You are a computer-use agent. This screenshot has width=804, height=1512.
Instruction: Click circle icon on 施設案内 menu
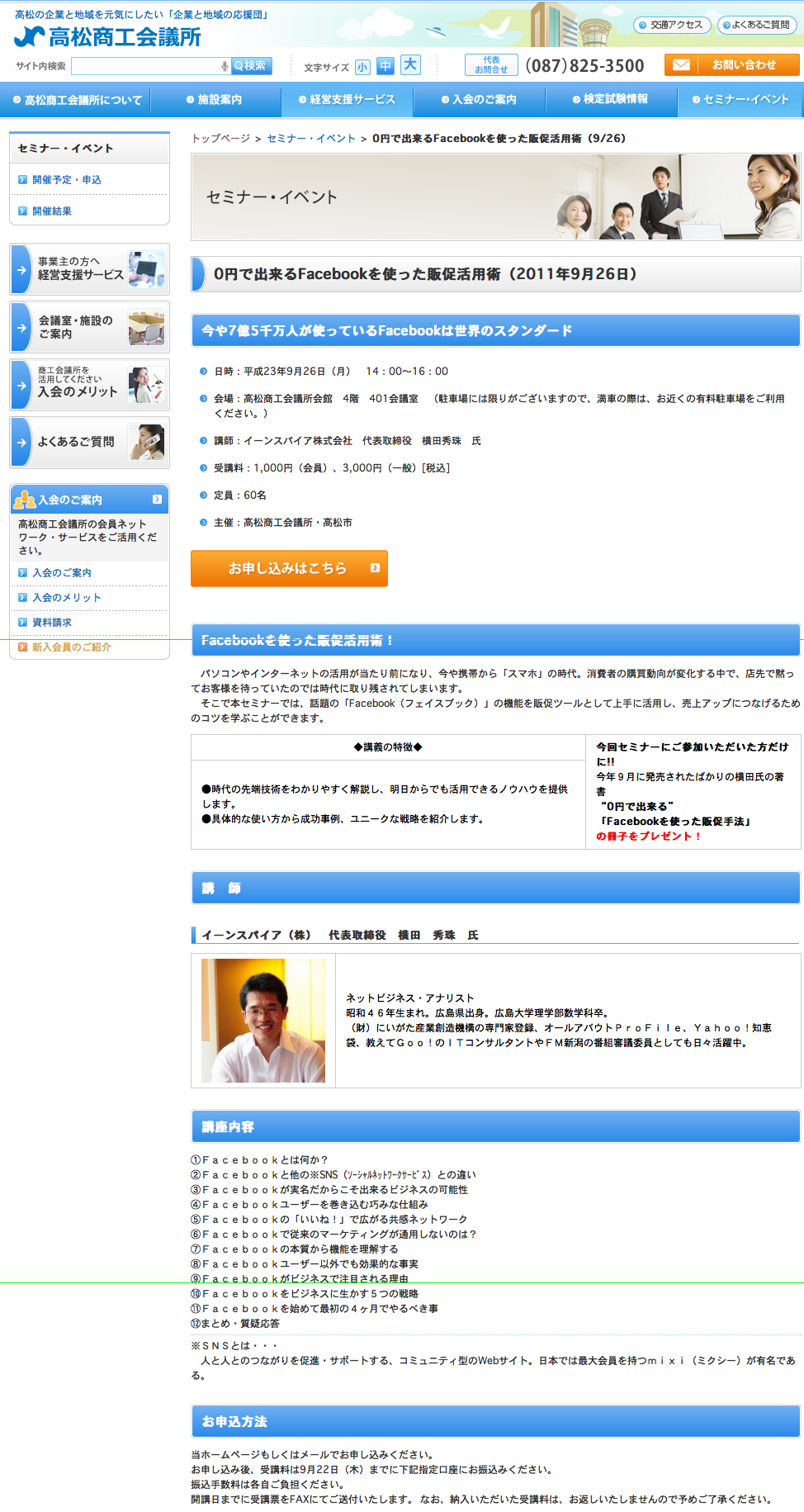point(190,100)
